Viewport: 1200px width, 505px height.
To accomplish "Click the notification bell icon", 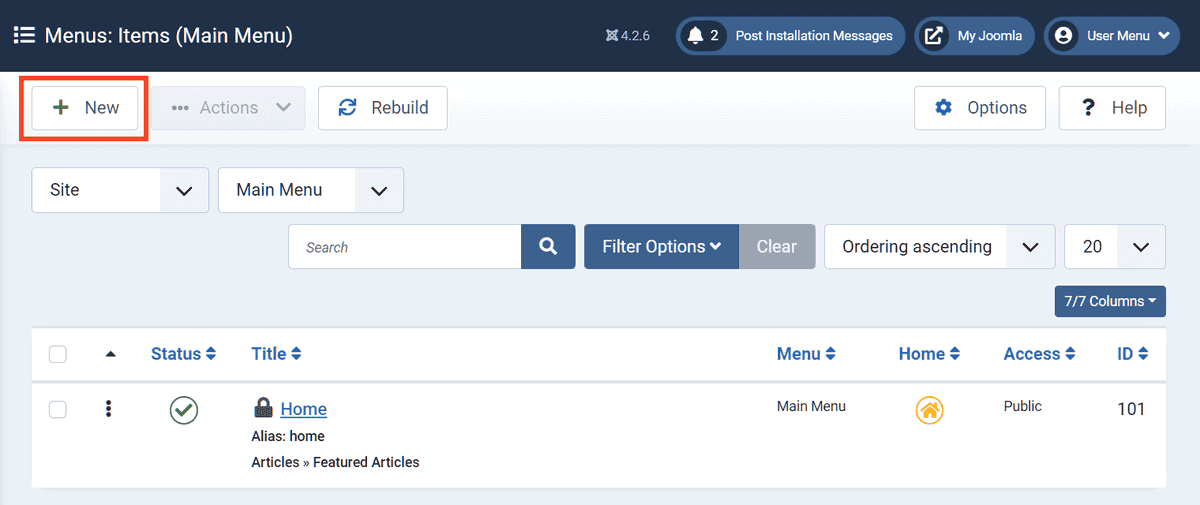I will [x=695, y=36].
